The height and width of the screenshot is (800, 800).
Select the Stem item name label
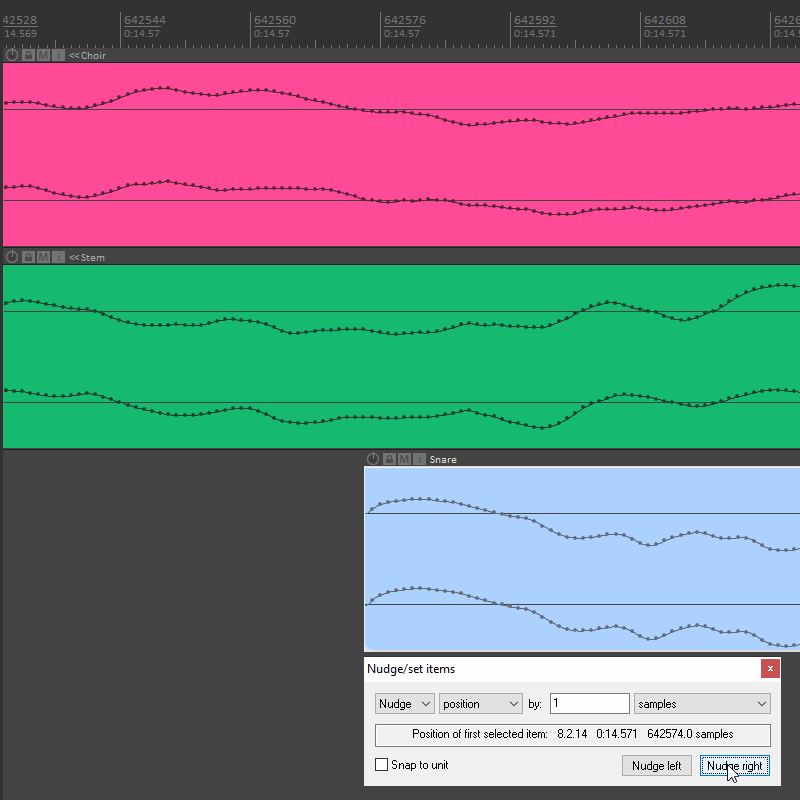coord(87,258)
